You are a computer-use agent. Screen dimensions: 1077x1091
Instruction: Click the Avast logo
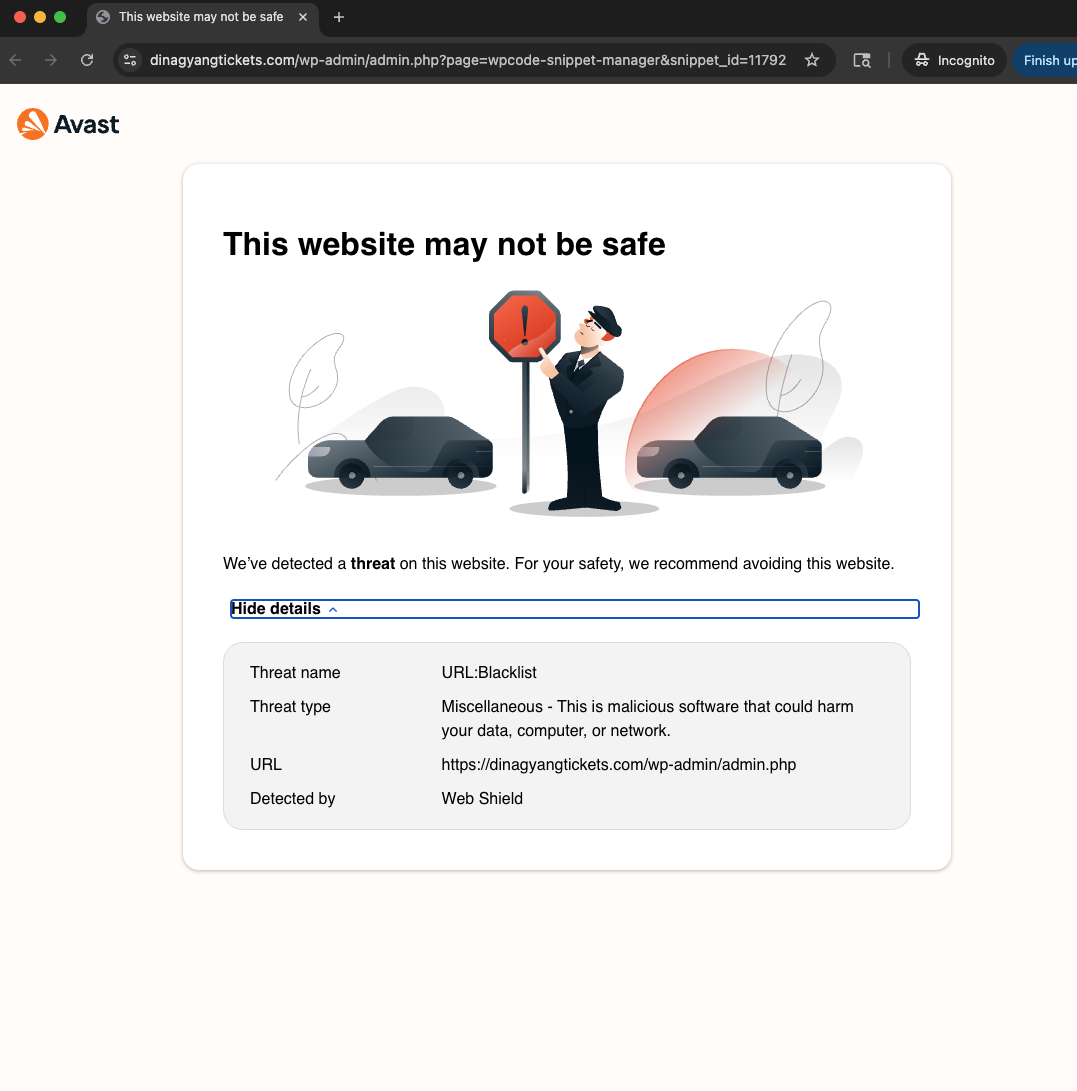click(68, 124)
